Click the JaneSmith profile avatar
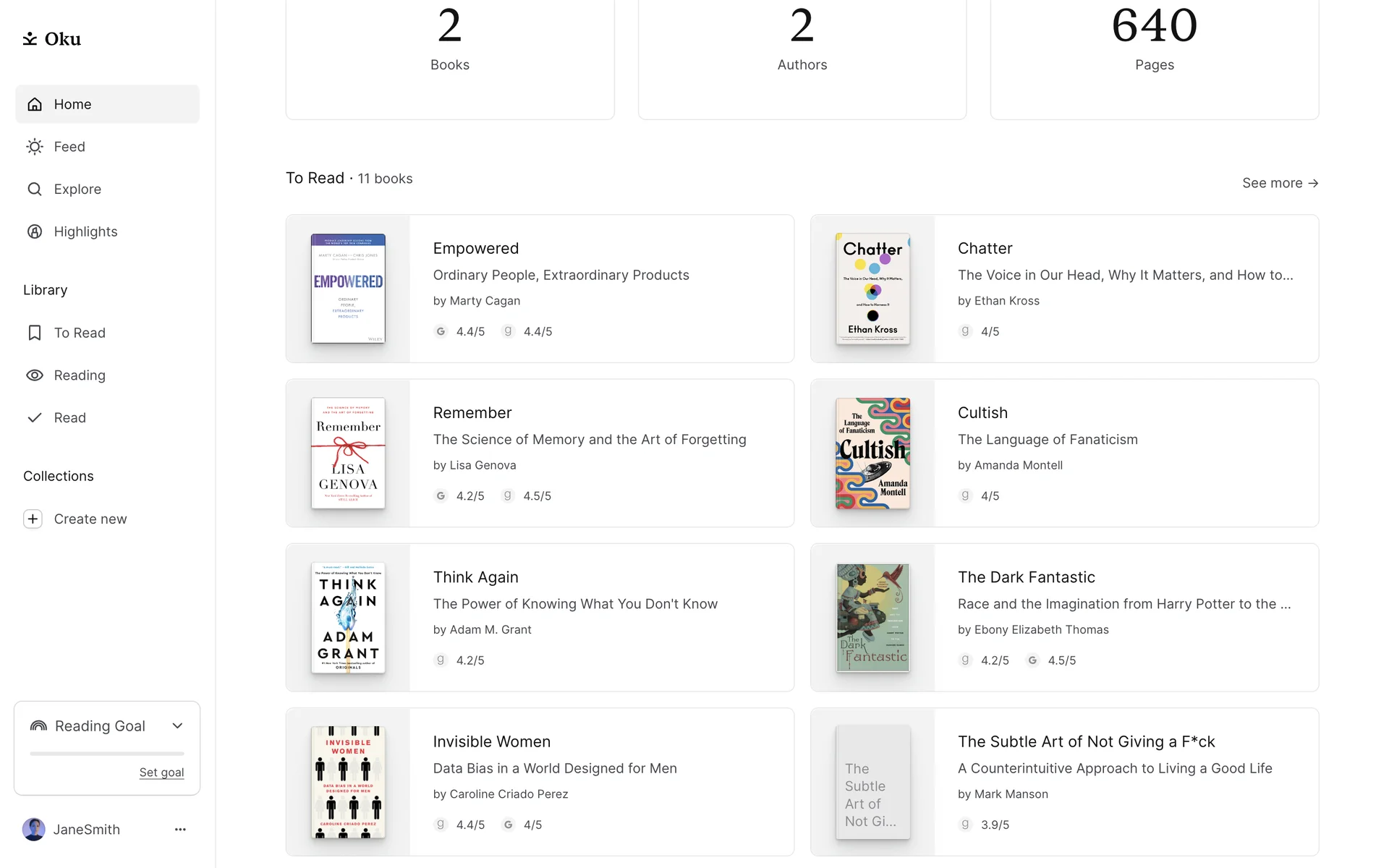 (x=34, y=830)
